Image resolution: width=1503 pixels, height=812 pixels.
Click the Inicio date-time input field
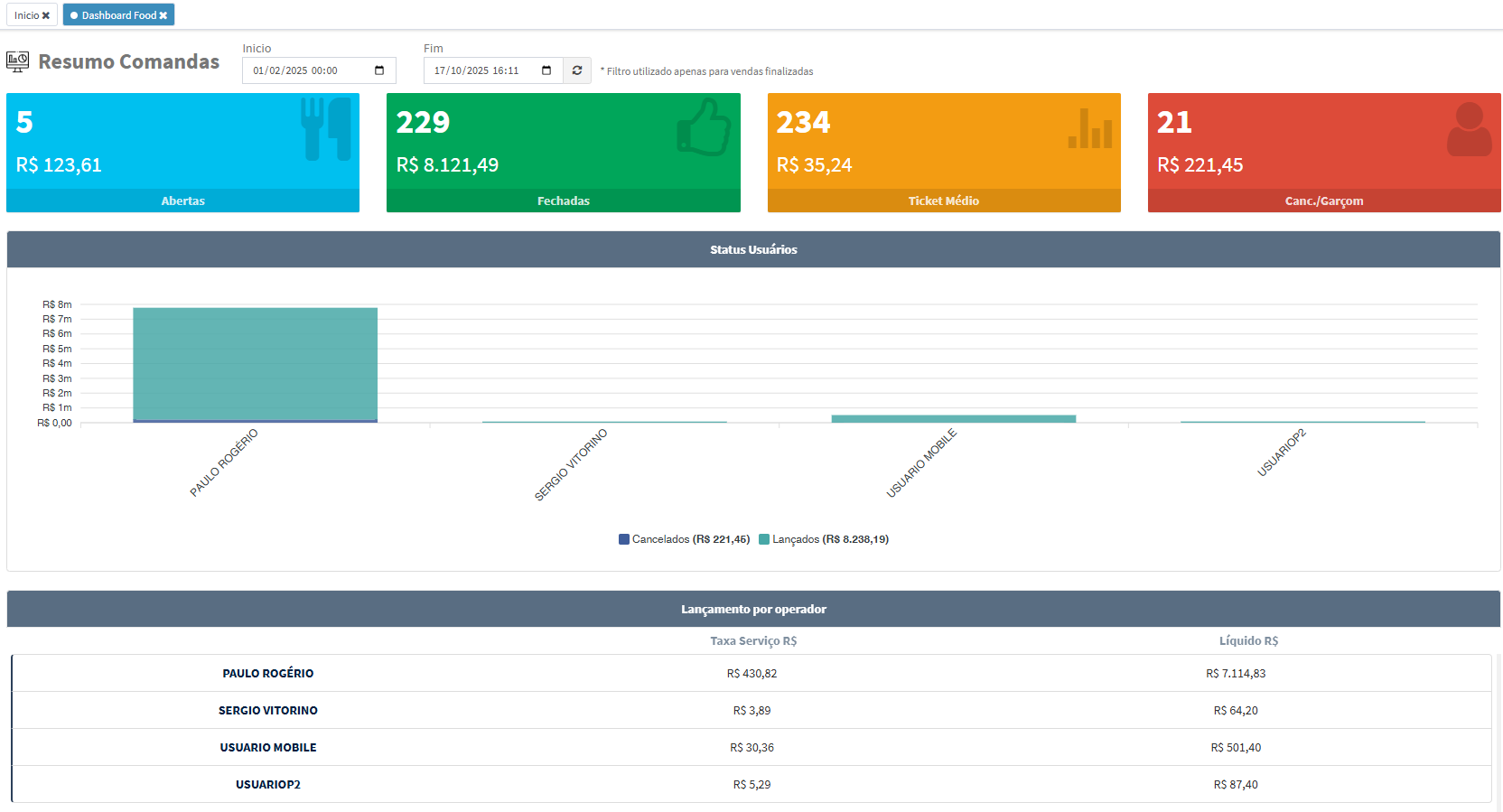coord(307,70)
